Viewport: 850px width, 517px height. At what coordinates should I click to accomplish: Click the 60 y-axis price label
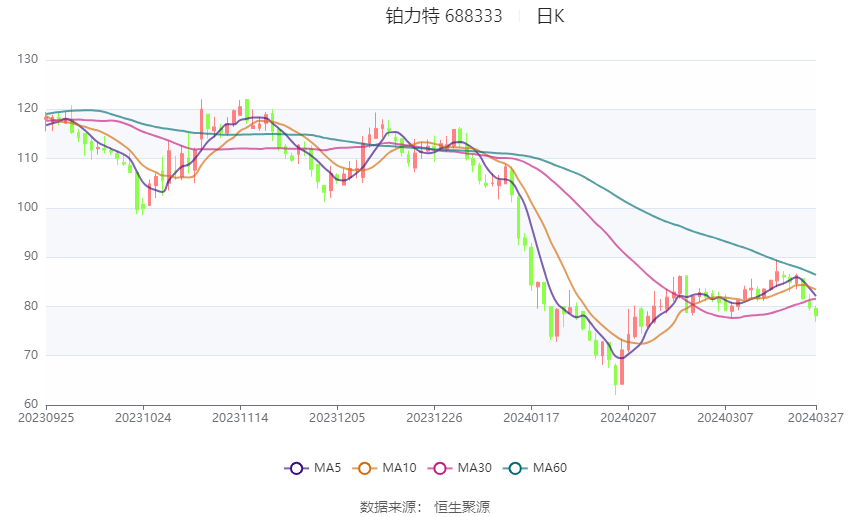tap(31, 404)
